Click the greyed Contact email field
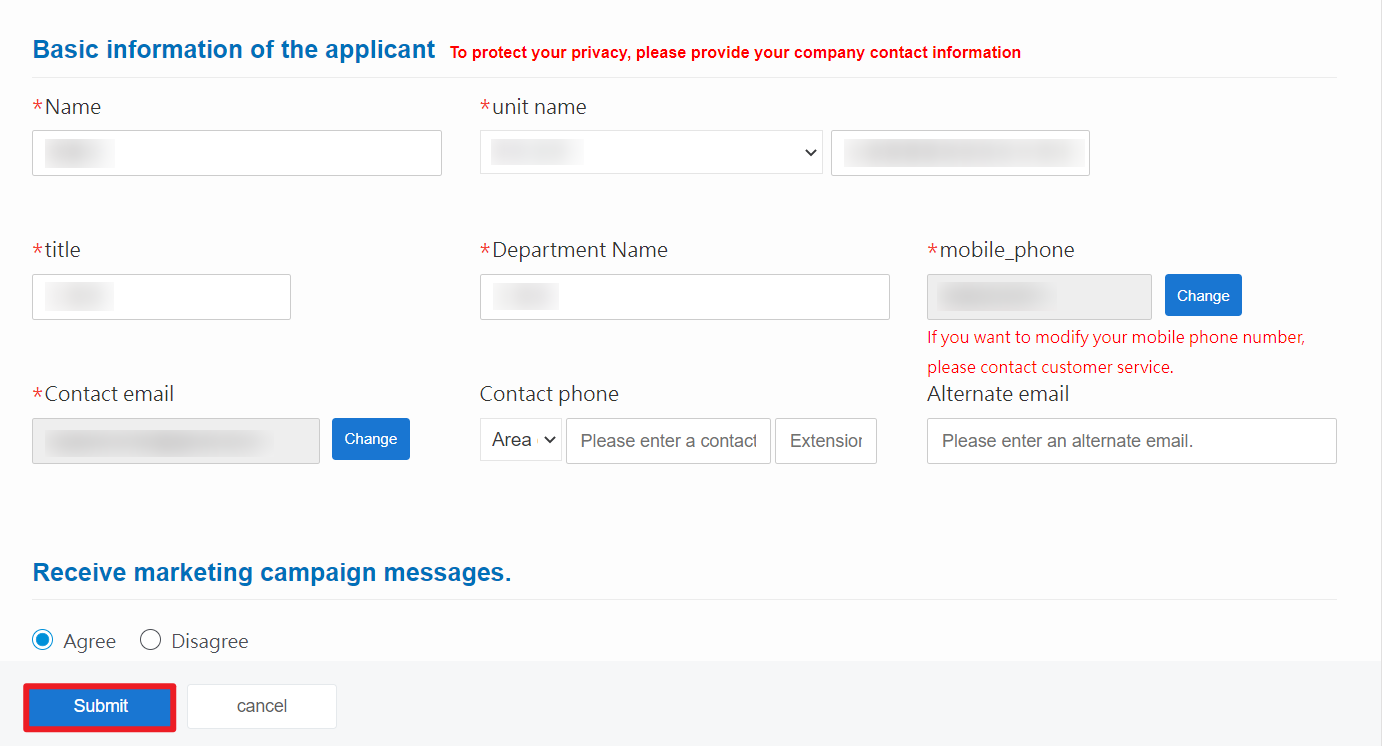This screenshot has width=1382, height=746. pyautogui.click(x=176, y=441)
